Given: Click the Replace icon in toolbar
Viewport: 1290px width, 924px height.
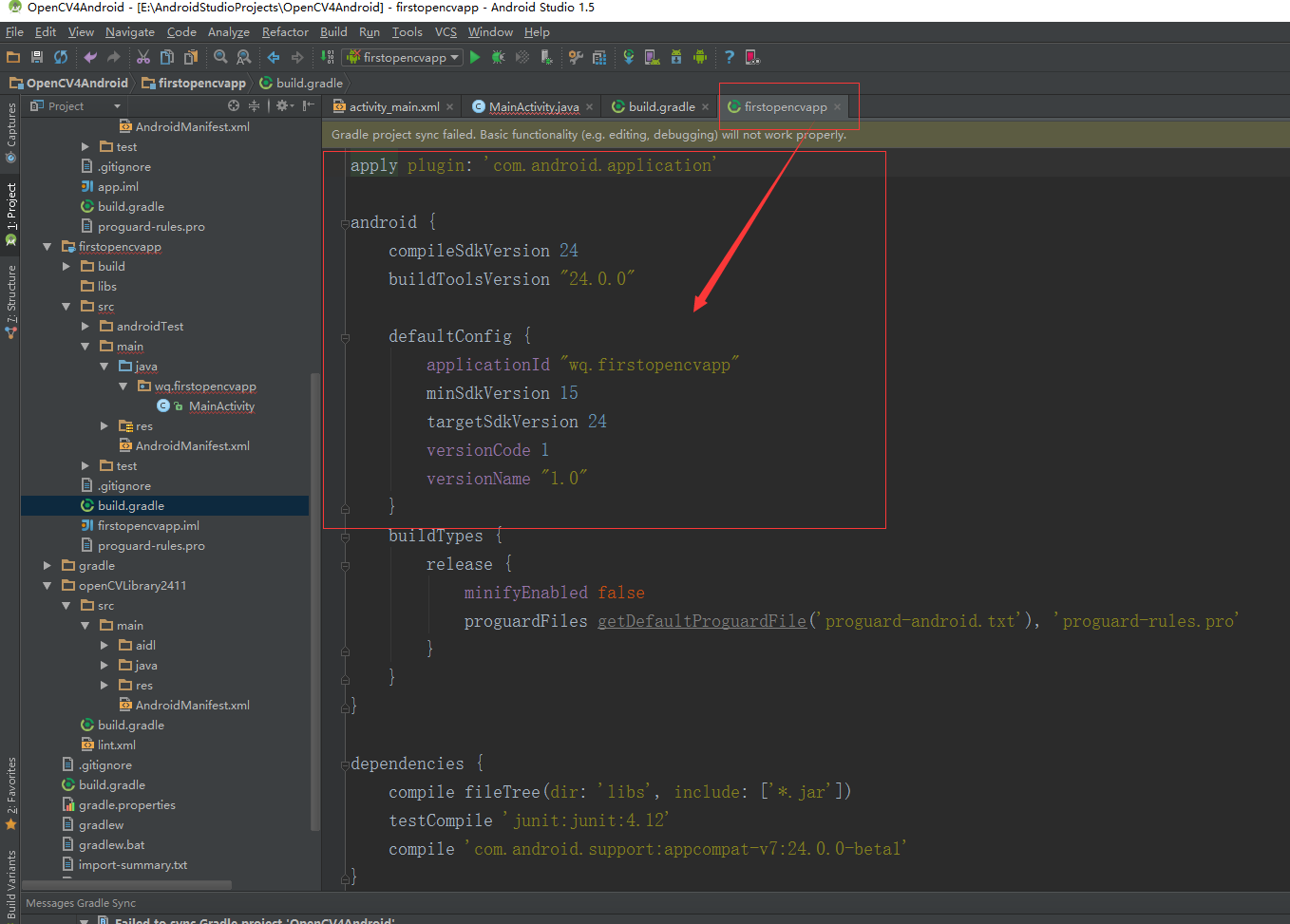Looking at the screenshot, I should tap(244, 57).
